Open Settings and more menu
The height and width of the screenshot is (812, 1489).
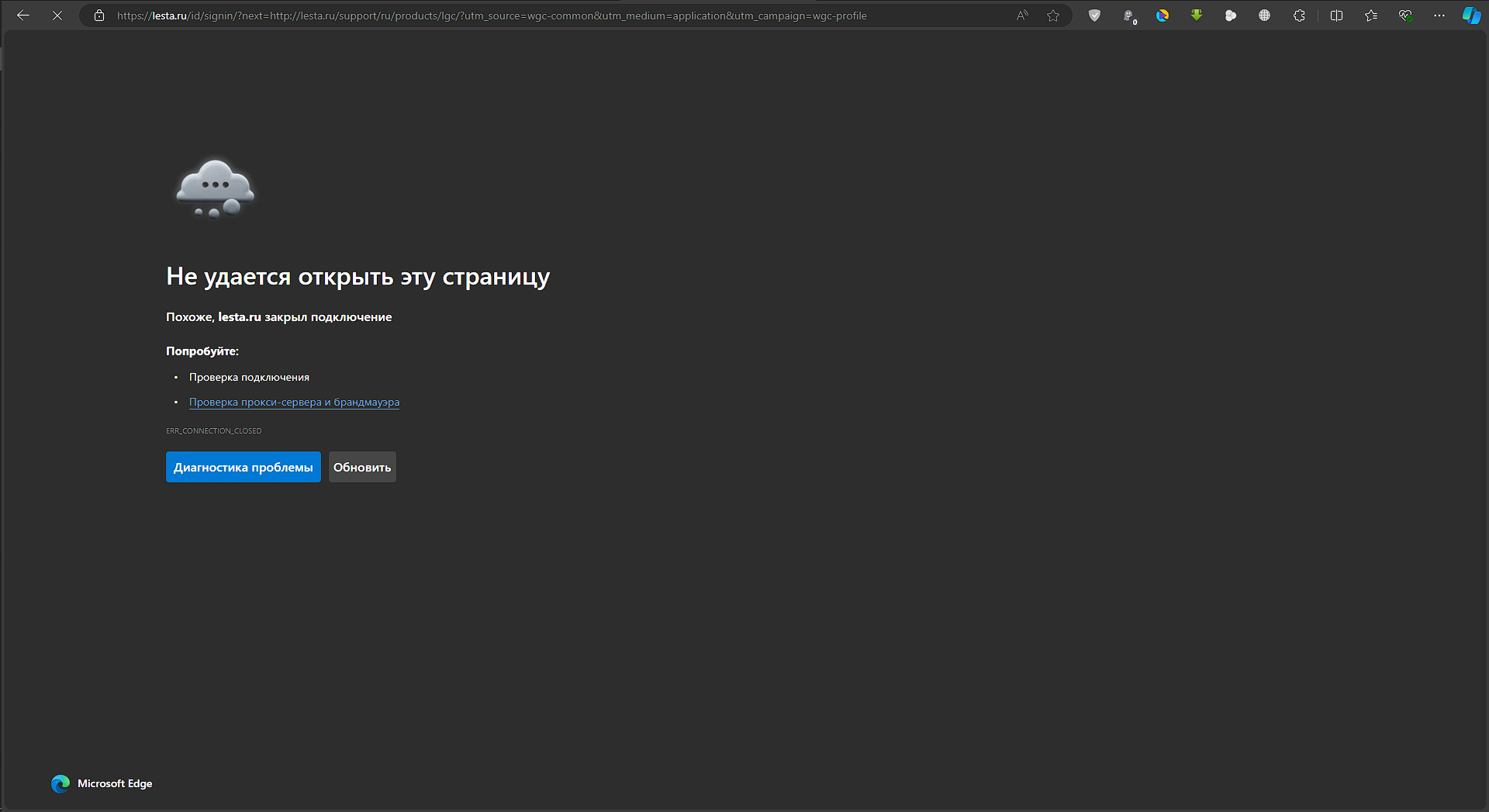1439,16
